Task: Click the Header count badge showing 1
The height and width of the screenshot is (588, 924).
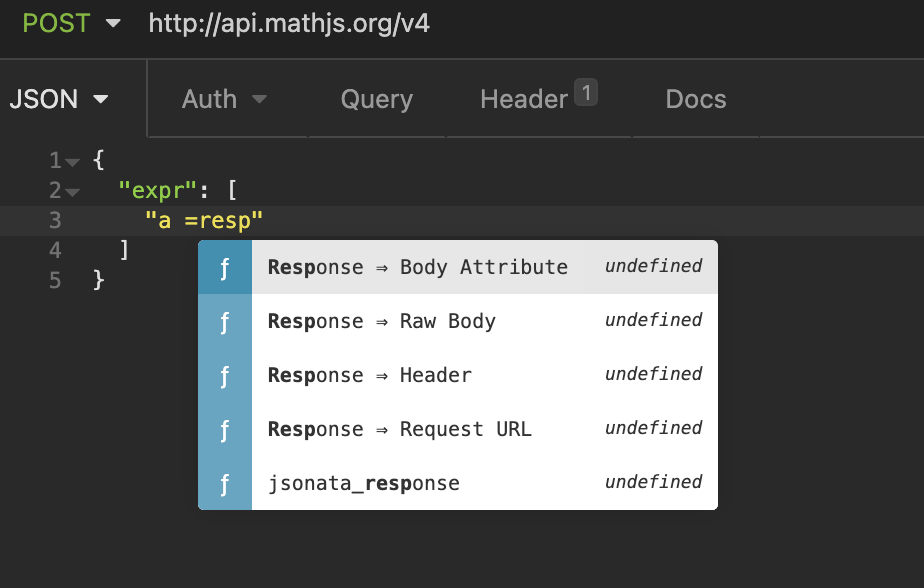Action: (586, 93)
